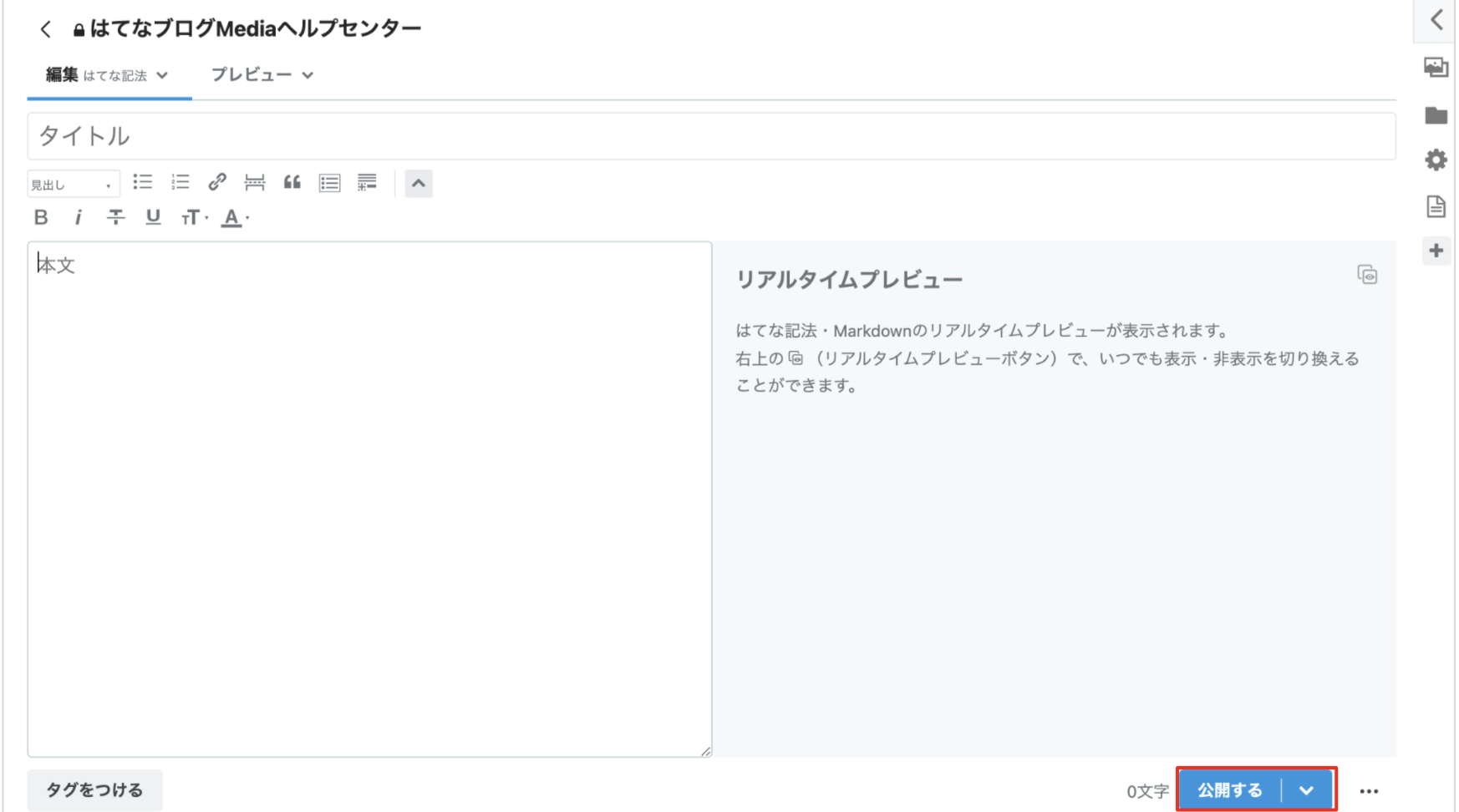This screenshot has width=1459, height=812.
Task: Toggle the realtime preview display
Action: pos(1367,274)
